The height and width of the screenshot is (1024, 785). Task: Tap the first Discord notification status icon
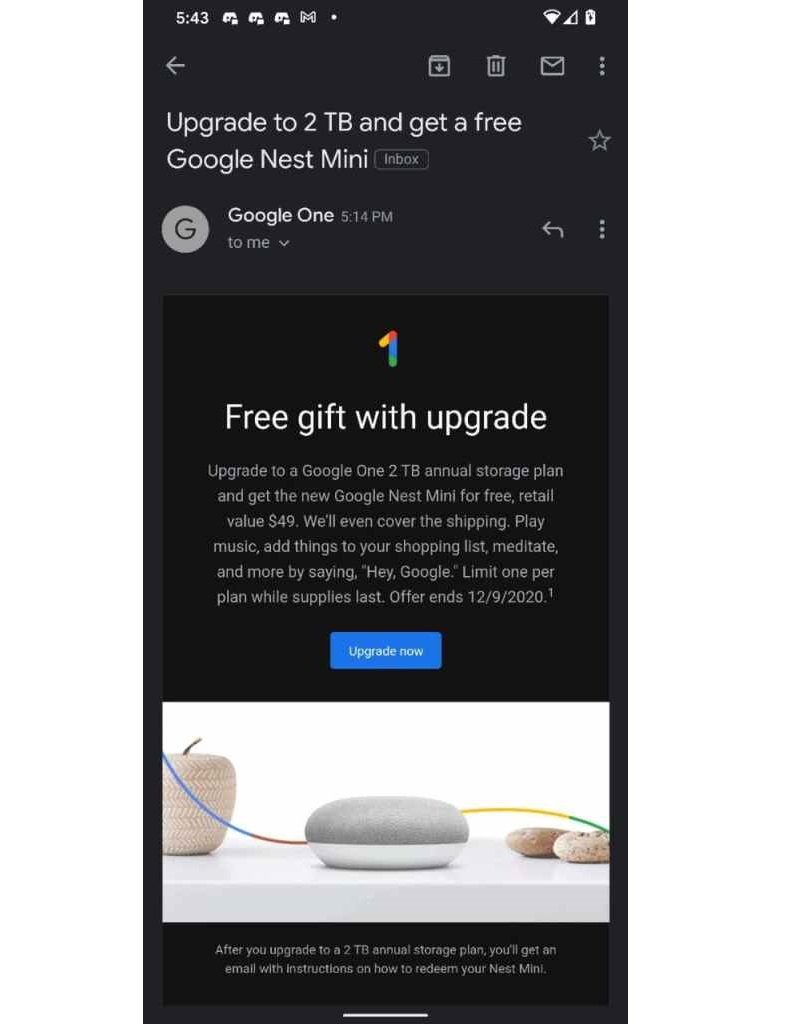point(230,18)
